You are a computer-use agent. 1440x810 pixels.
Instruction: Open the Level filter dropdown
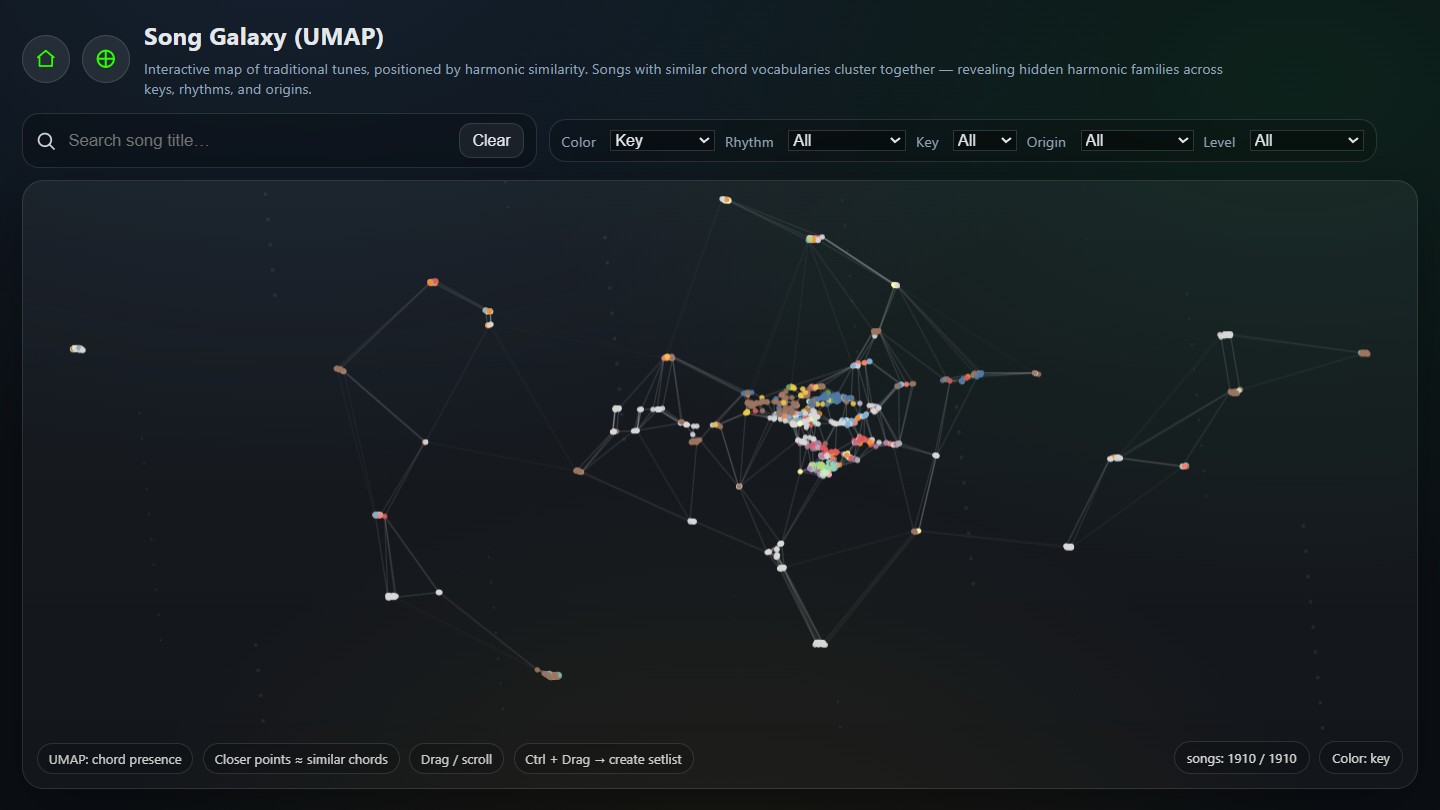[1306, 140]
